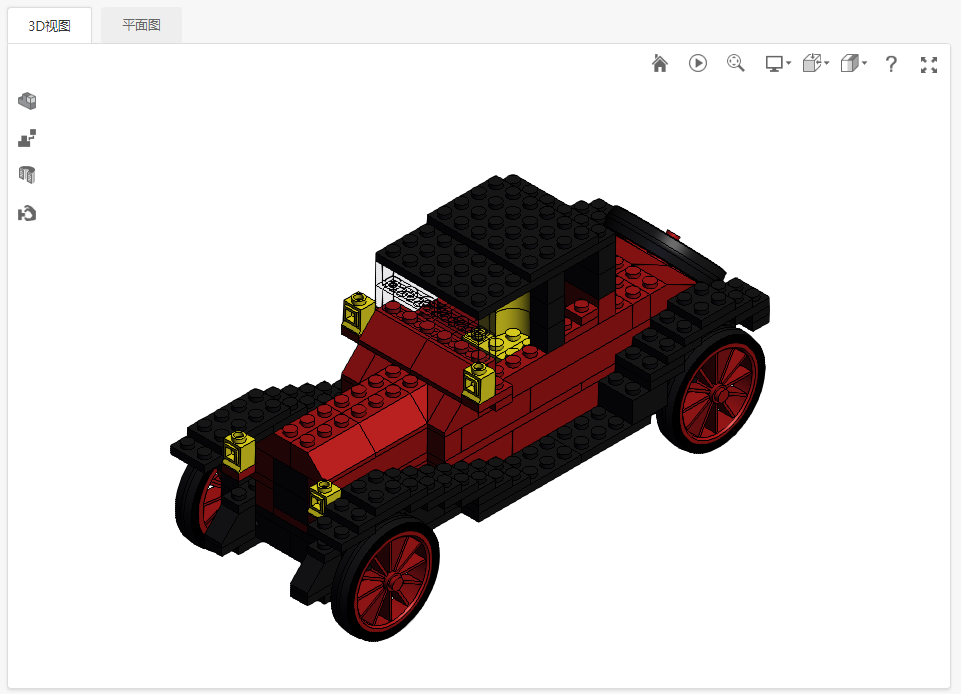961x694 pixels.
Task: Open help via the question mark icon
Action: (x=891, y=64)
